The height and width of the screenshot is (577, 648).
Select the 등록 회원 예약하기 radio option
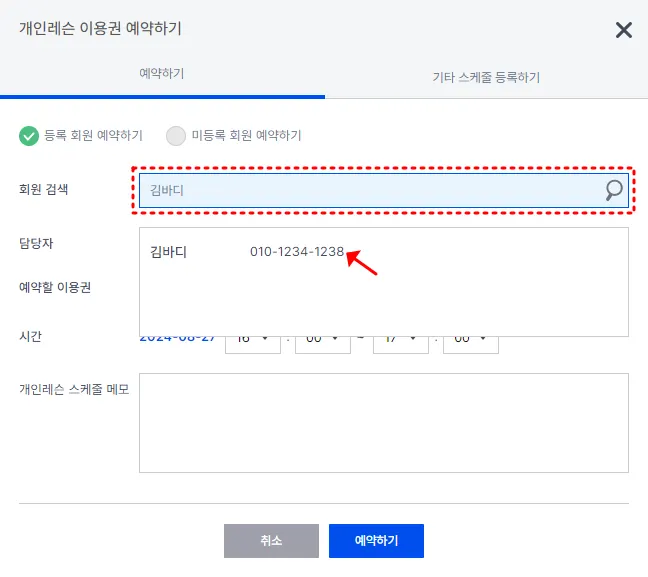pos(81,136)
